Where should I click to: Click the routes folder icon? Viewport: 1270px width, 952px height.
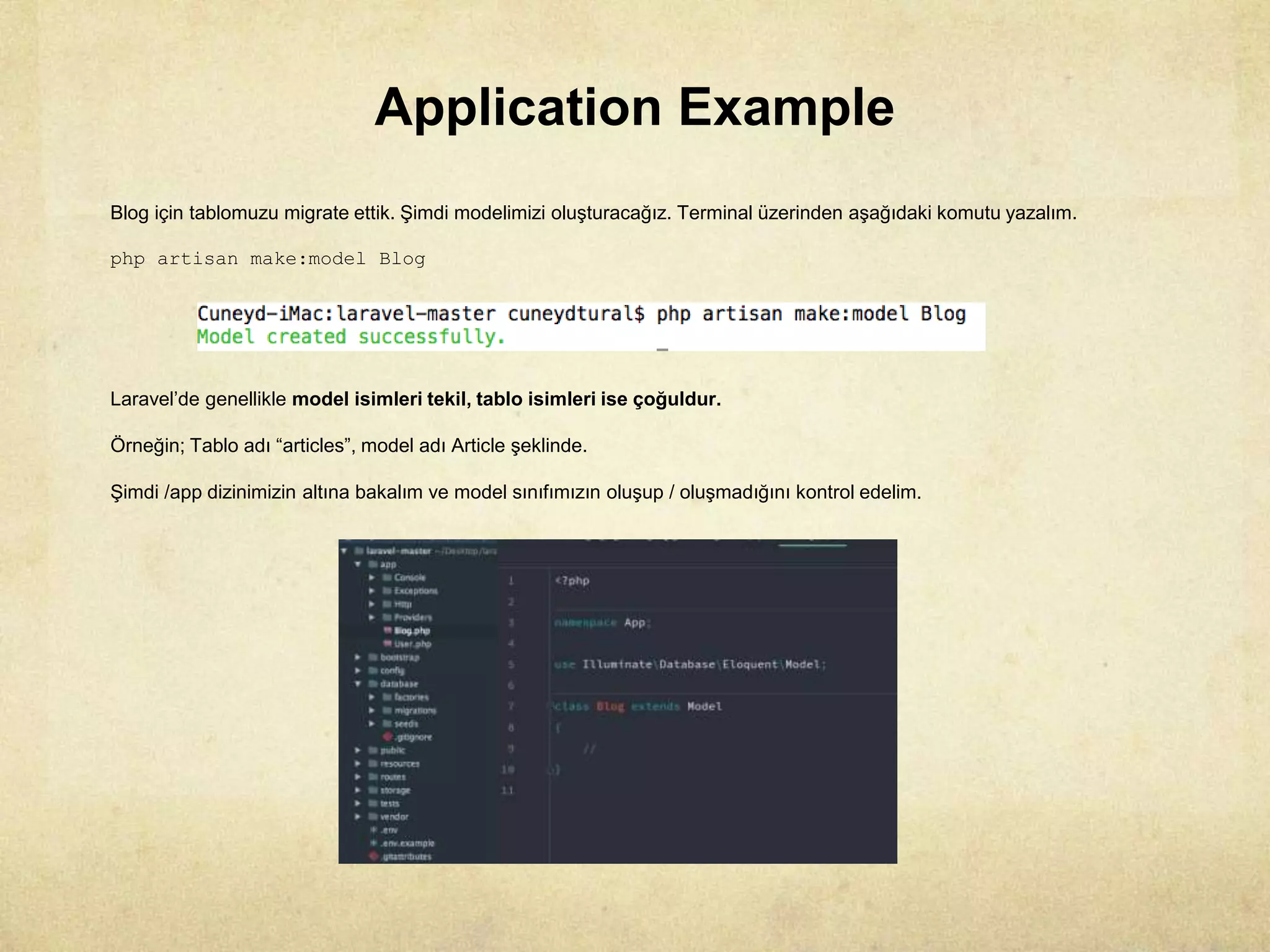tap(373, 777)
